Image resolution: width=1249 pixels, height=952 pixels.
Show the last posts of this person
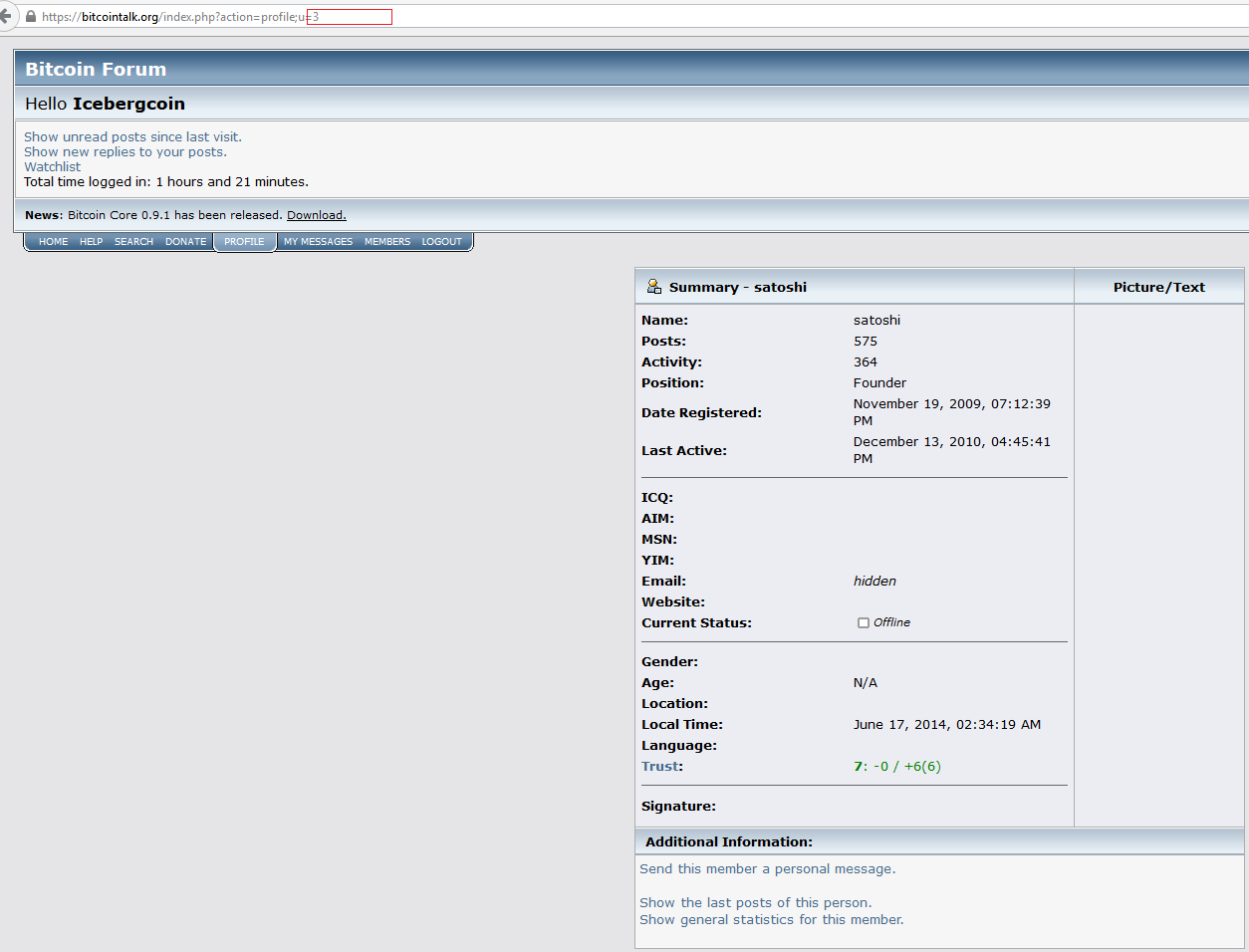pos(756,903)
